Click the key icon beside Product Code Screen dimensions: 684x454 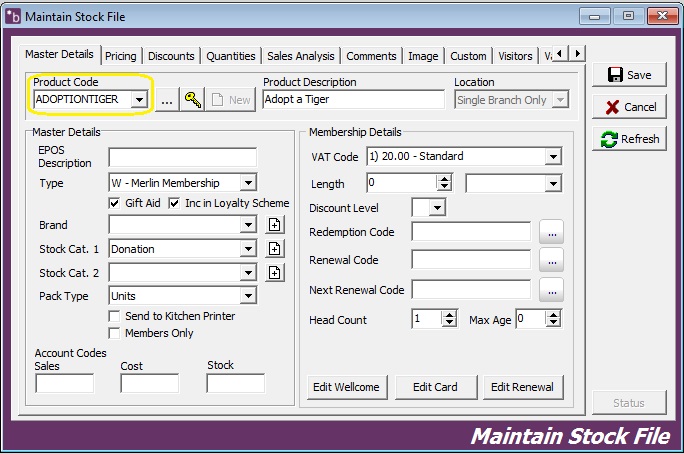pos(193,99)
